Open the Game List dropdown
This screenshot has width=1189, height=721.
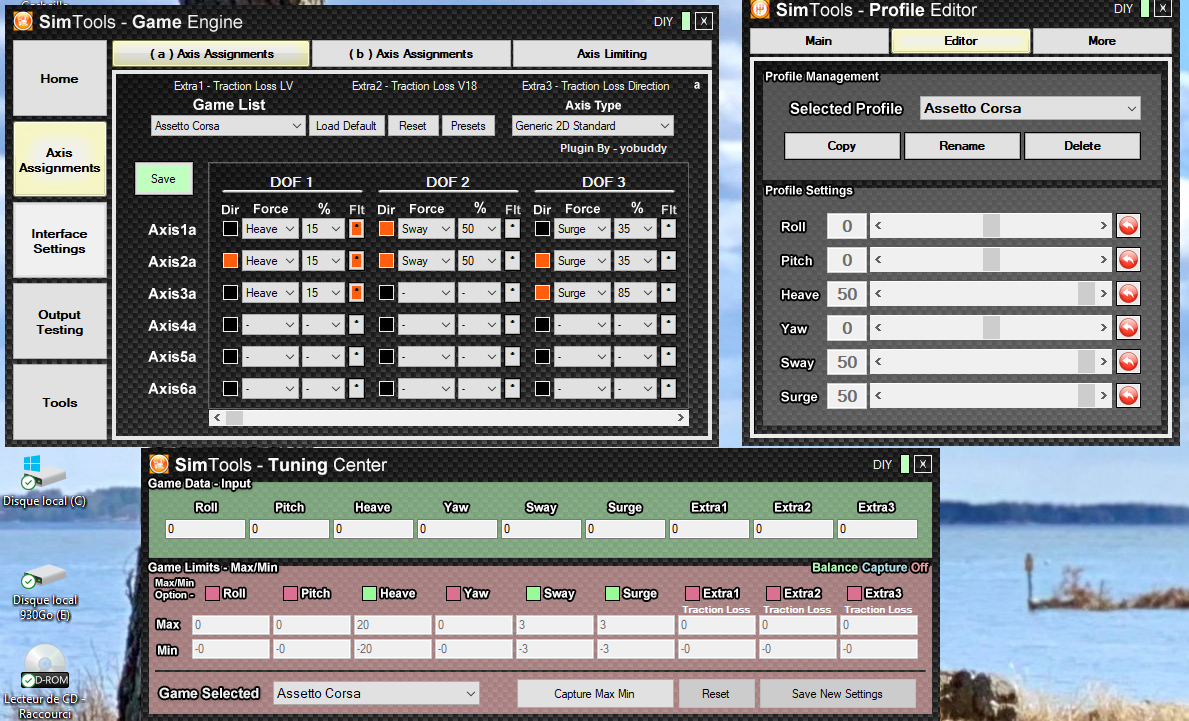[227, 126]
